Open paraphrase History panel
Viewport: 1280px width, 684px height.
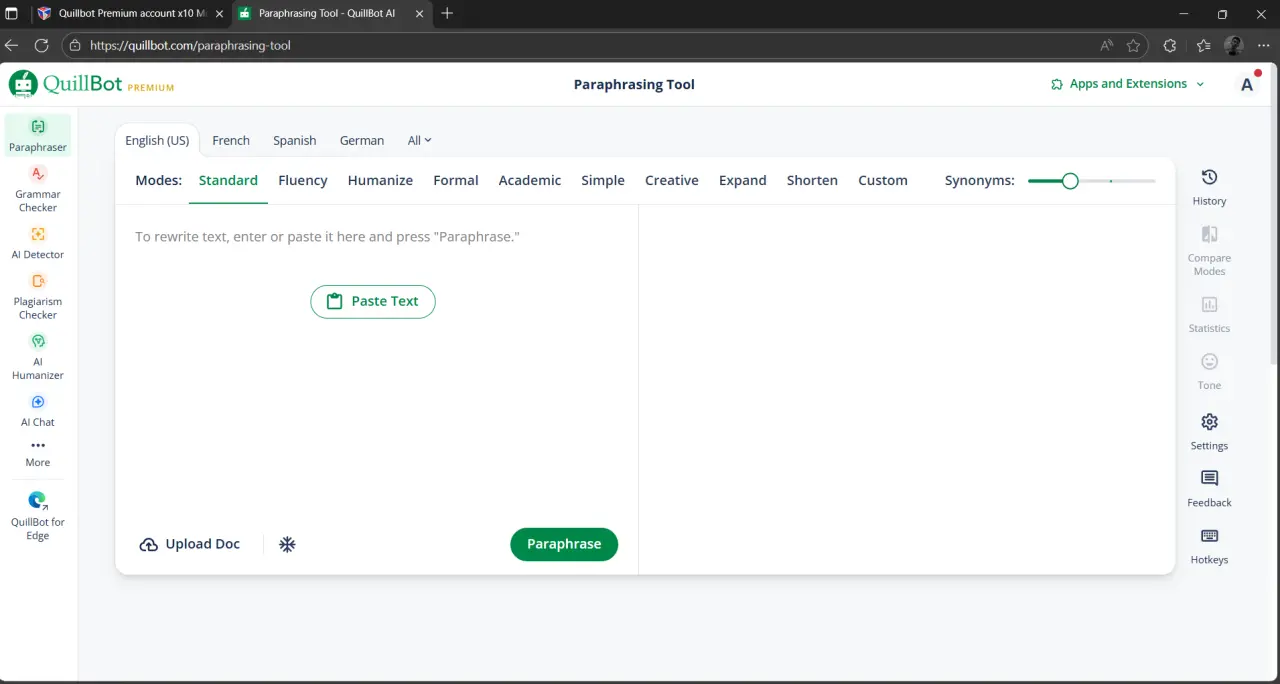[1209, 187]
